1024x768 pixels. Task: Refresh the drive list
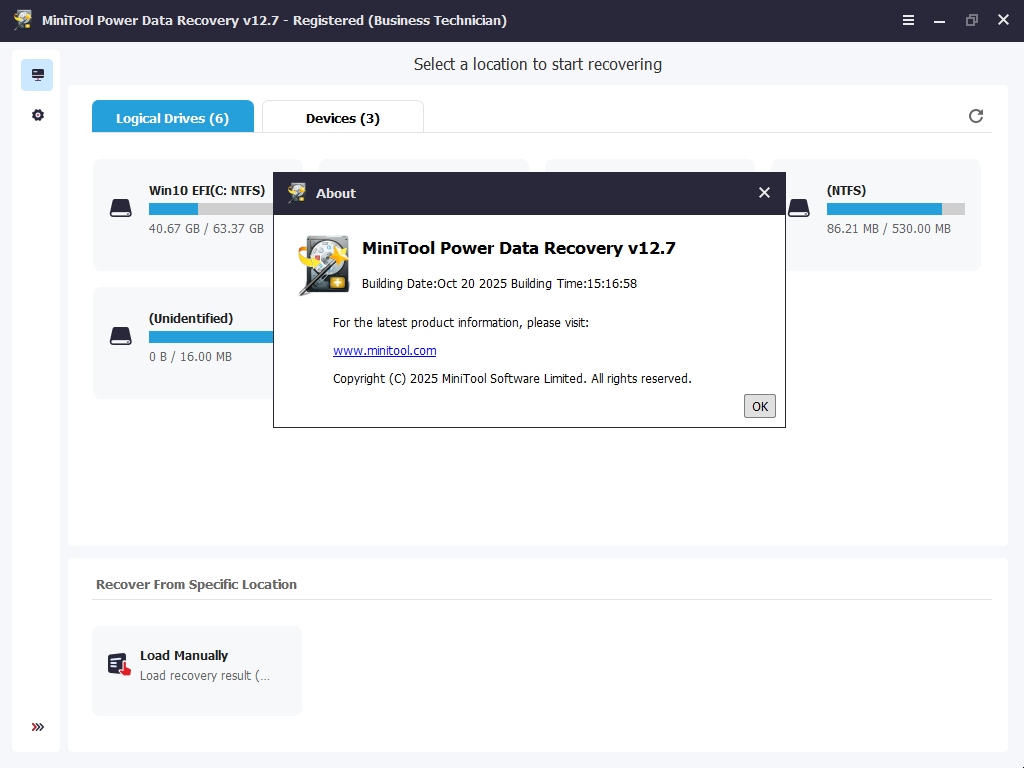click(x=976, y=116)
